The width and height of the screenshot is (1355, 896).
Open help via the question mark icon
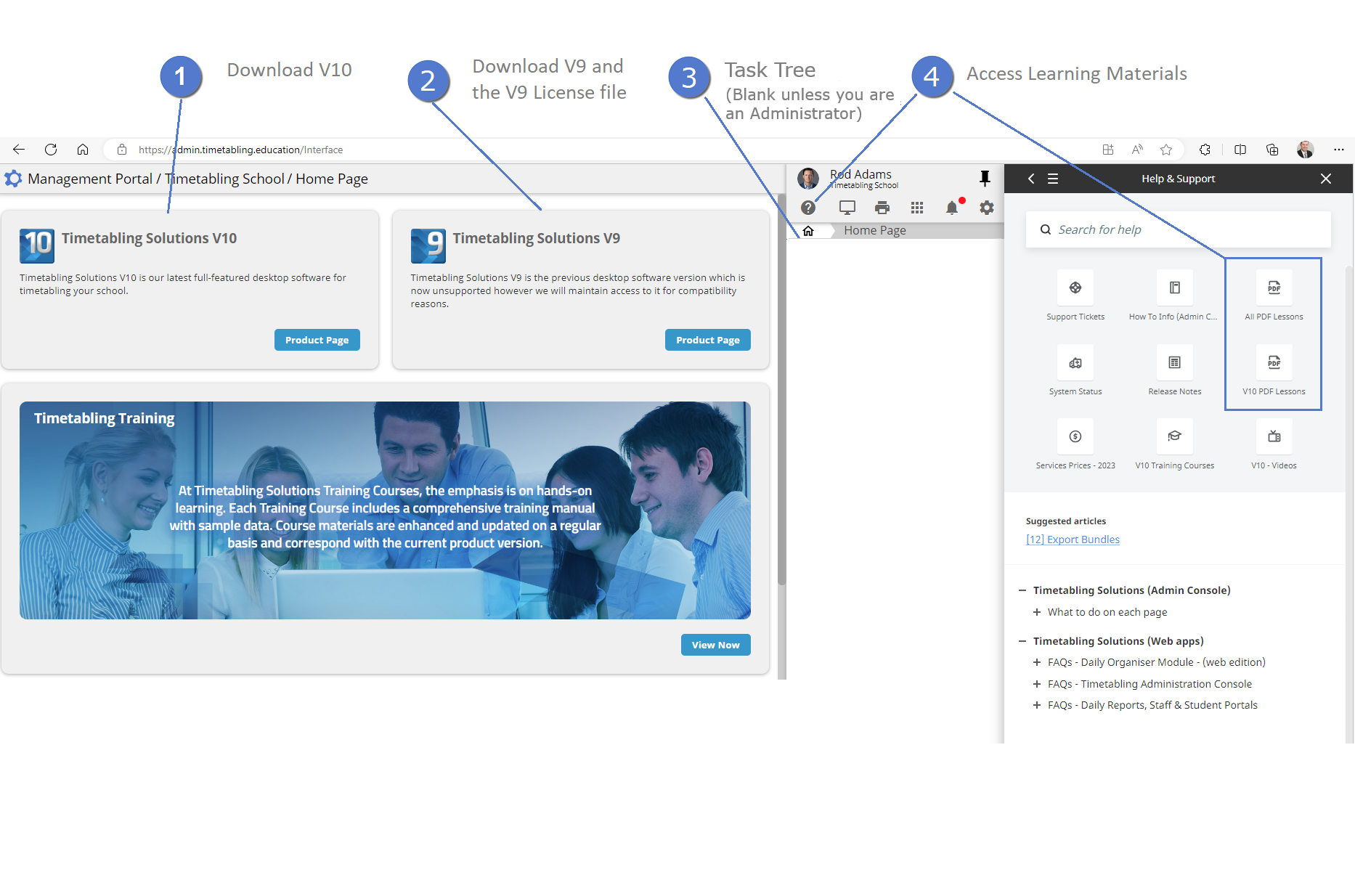(x=808, y=208)
